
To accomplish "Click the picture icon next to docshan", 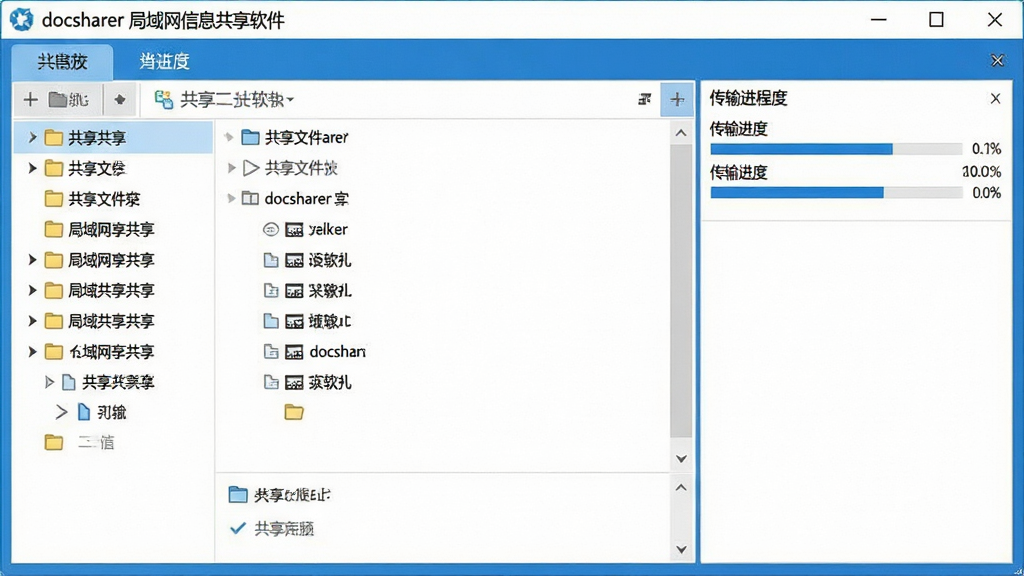I will (x=295, y=352).
